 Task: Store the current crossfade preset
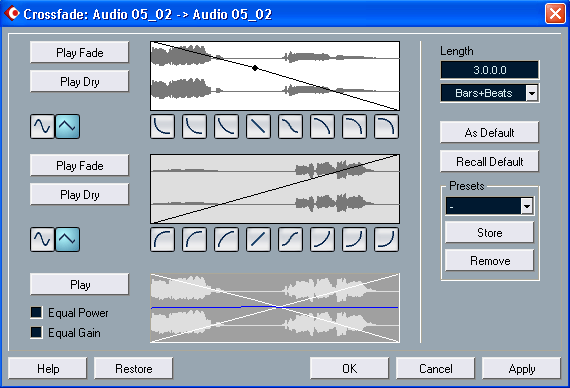(489, 232)
